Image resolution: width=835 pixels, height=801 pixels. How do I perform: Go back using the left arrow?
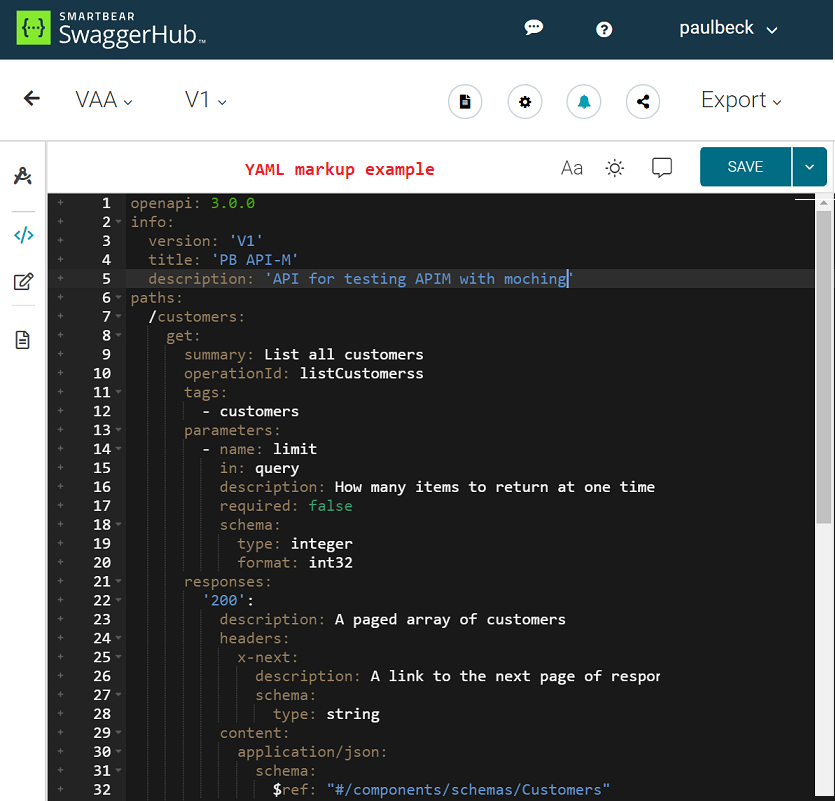click(32, 99)
